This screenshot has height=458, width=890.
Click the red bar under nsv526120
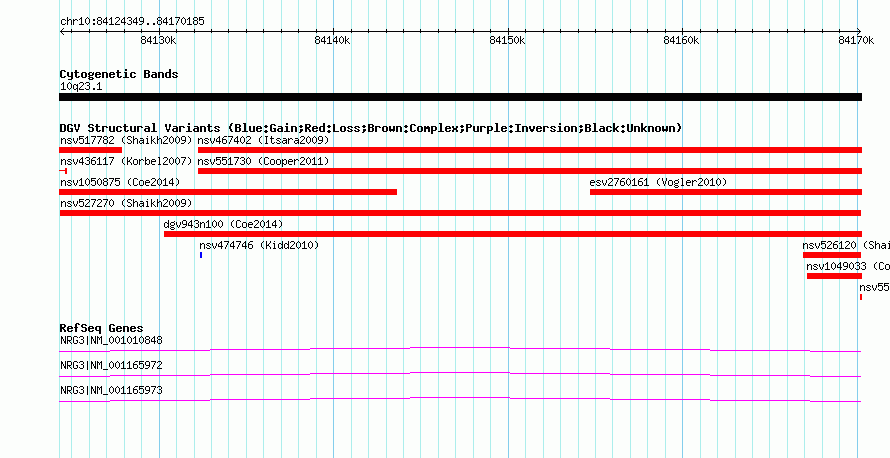coord(832,255)
